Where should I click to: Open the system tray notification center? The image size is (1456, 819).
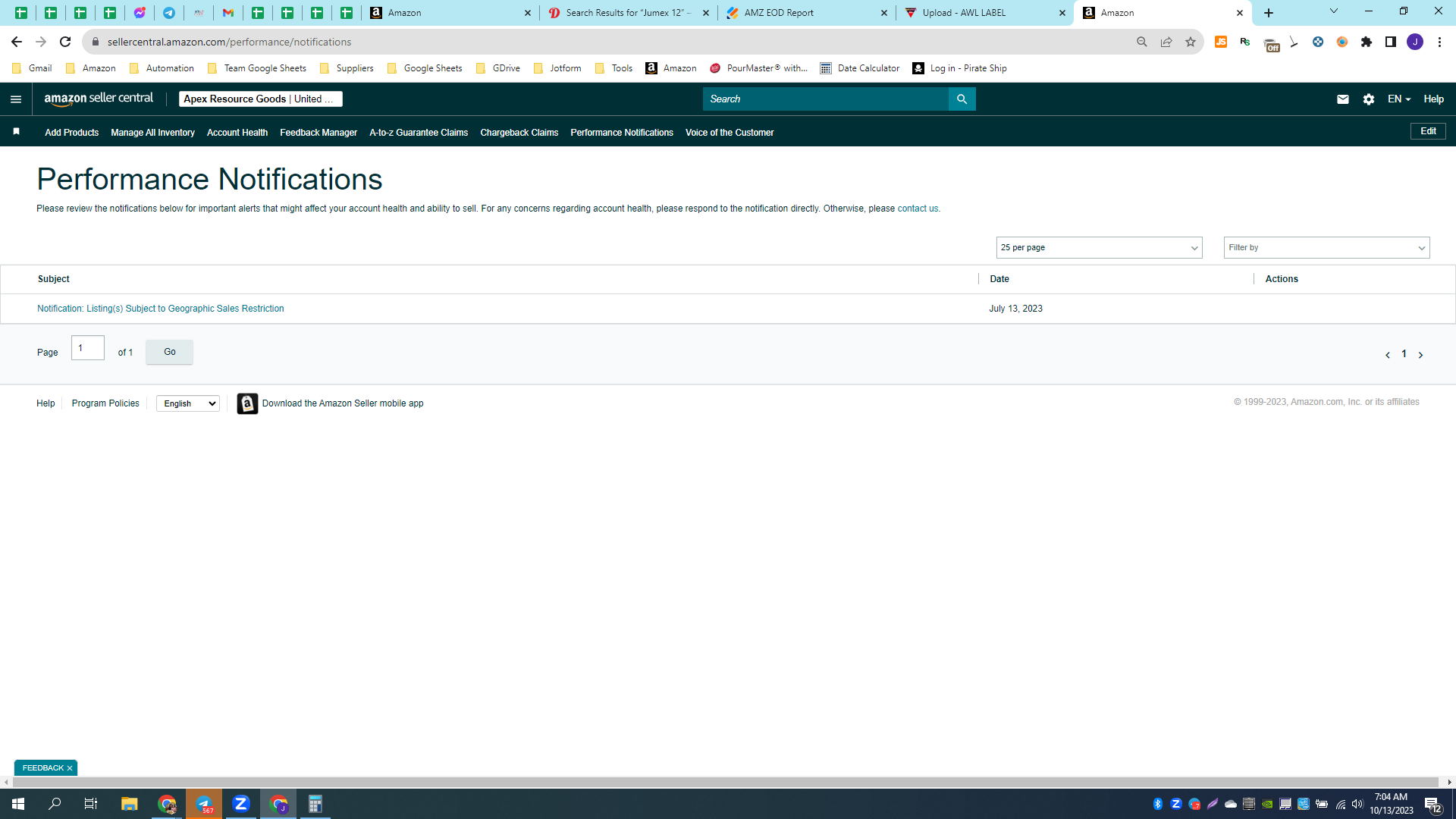point(1432,804)
